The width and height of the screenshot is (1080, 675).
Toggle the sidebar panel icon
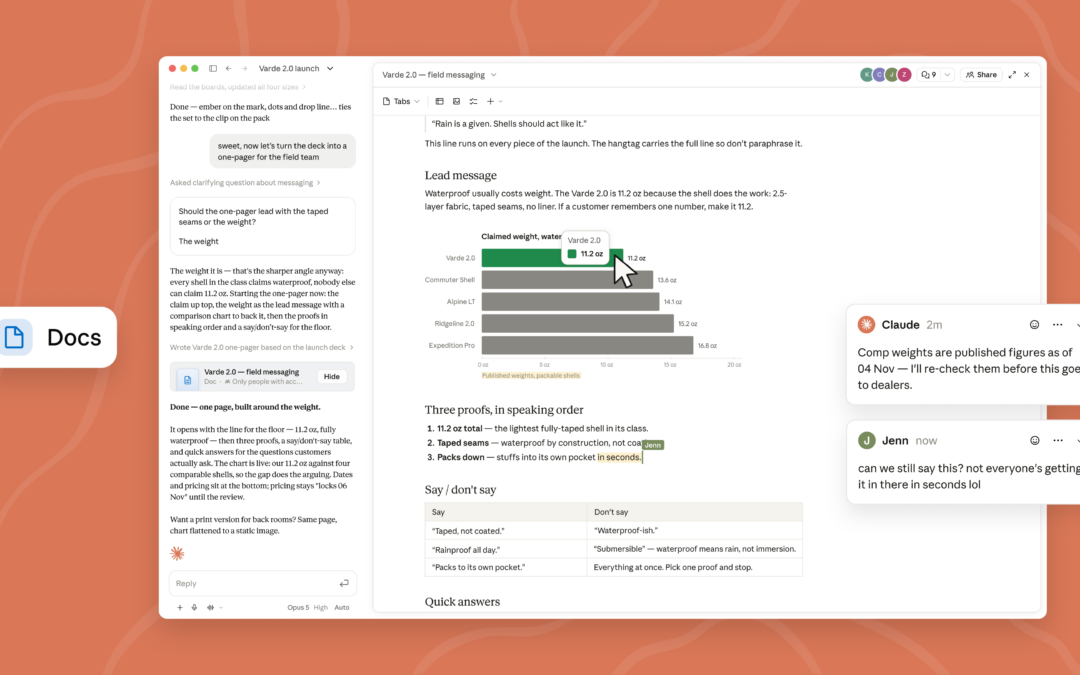pyautogui.click(x=213, y=68)
